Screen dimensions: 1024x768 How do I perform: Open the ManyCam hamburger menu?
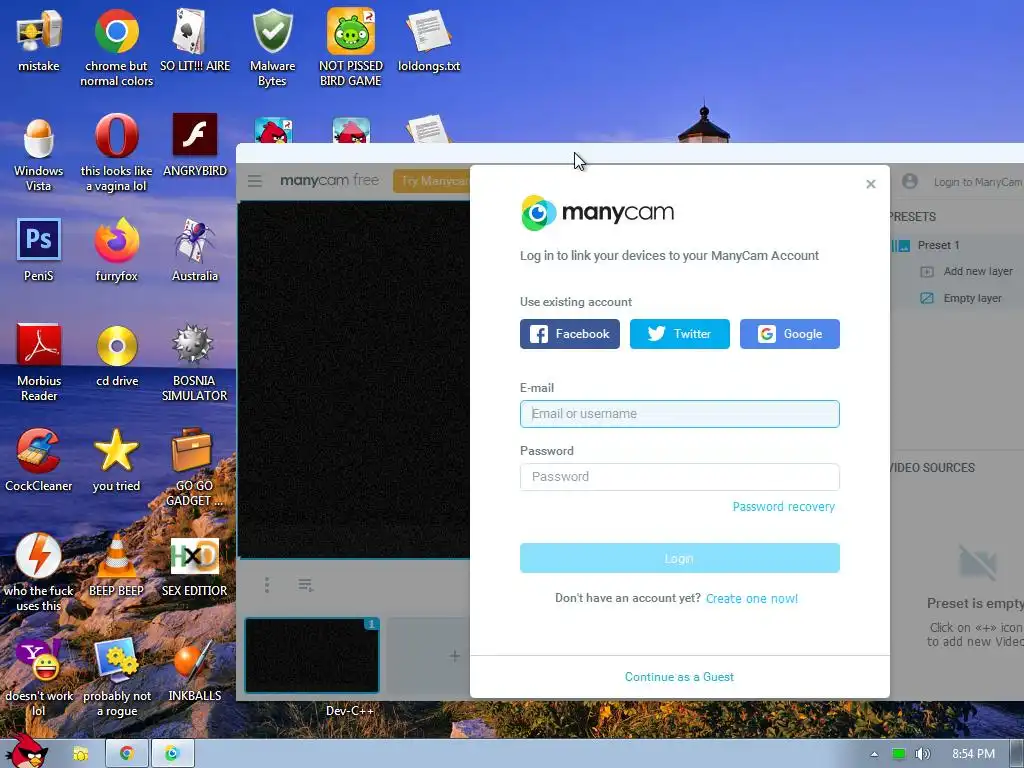click(255, 181)
